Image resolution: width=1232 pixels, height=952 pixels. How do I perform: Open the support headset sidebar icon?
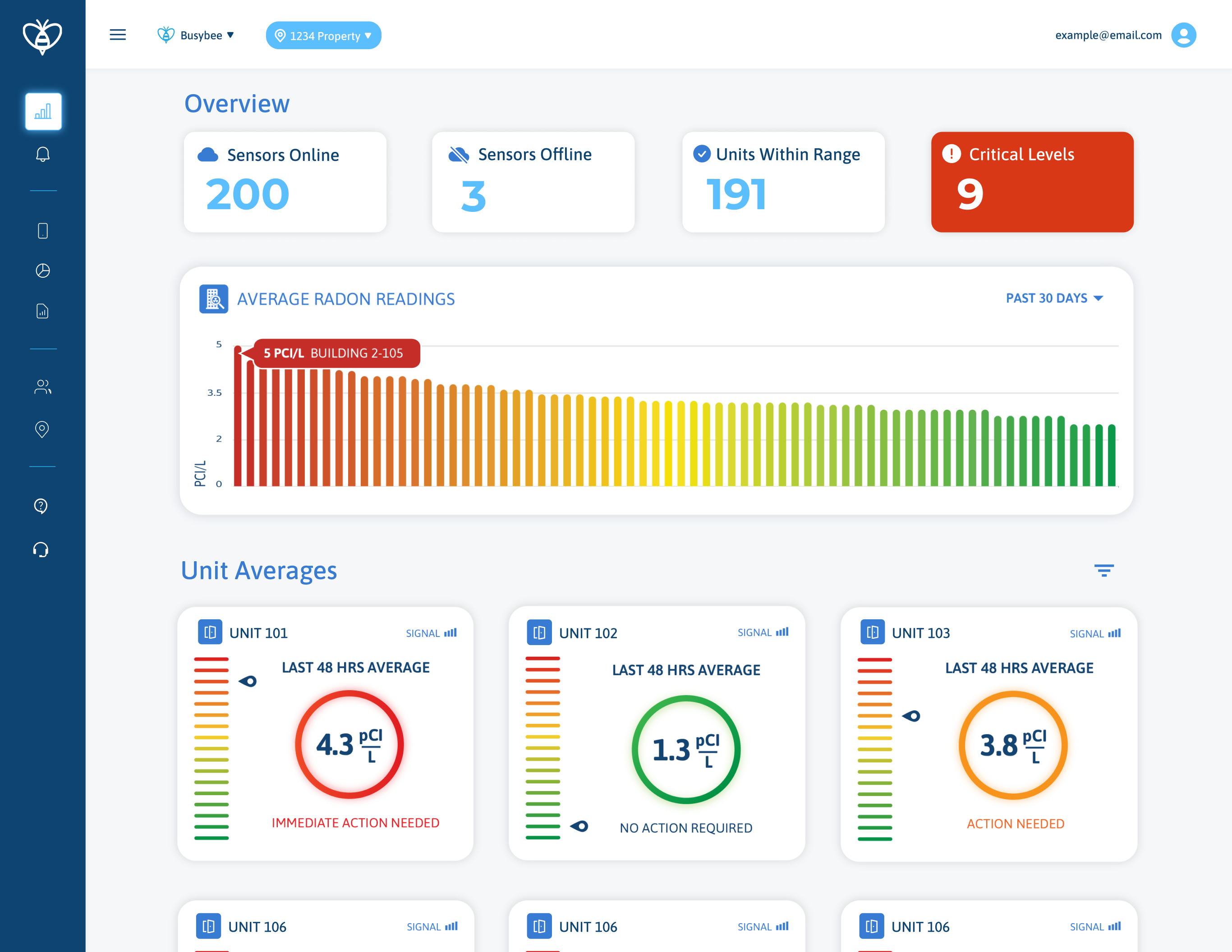(x=41, y=549)
